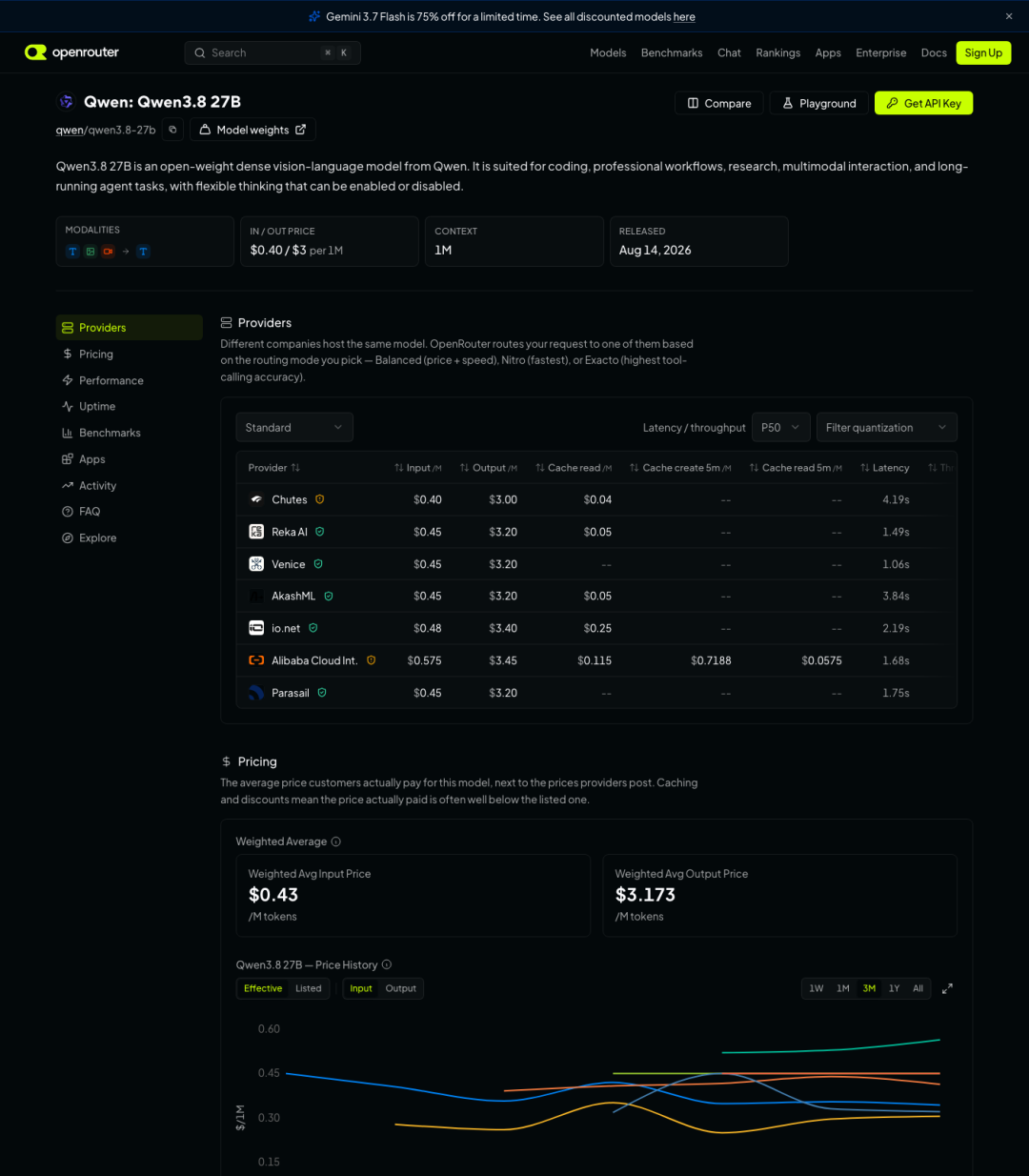Open the P50 percentile dropdown

(x=781, y=427)
